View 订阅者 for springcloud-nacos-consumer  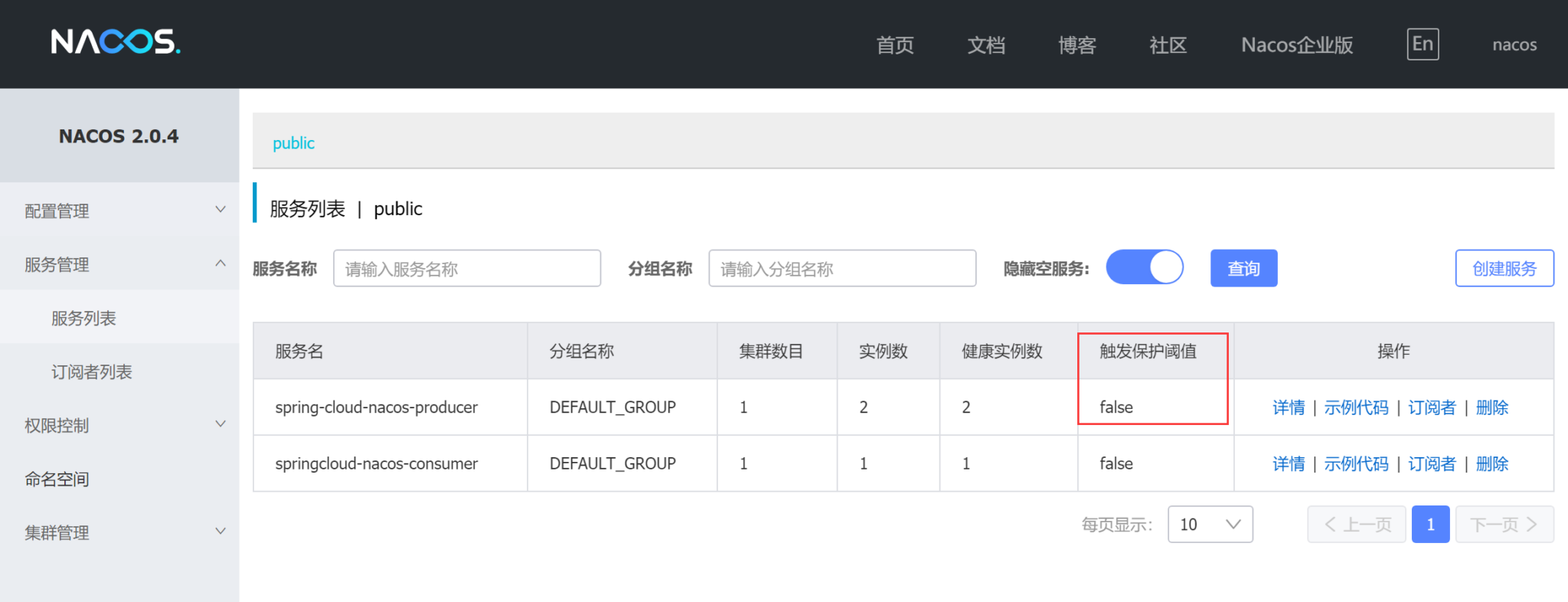click(x=1432, y=463)
